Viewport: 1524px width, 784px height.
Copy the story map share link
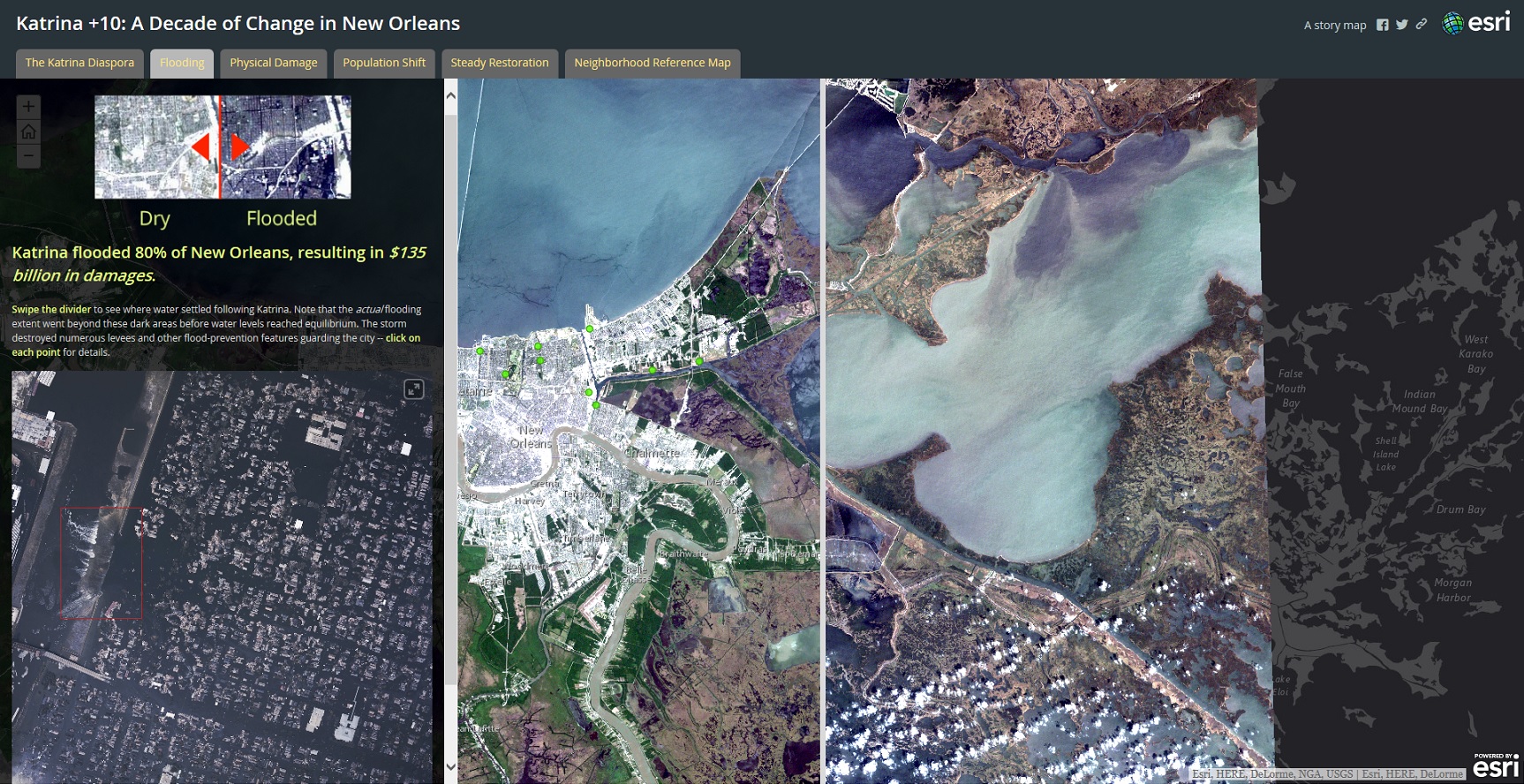pyautogui.click(x=1421, y=25)
